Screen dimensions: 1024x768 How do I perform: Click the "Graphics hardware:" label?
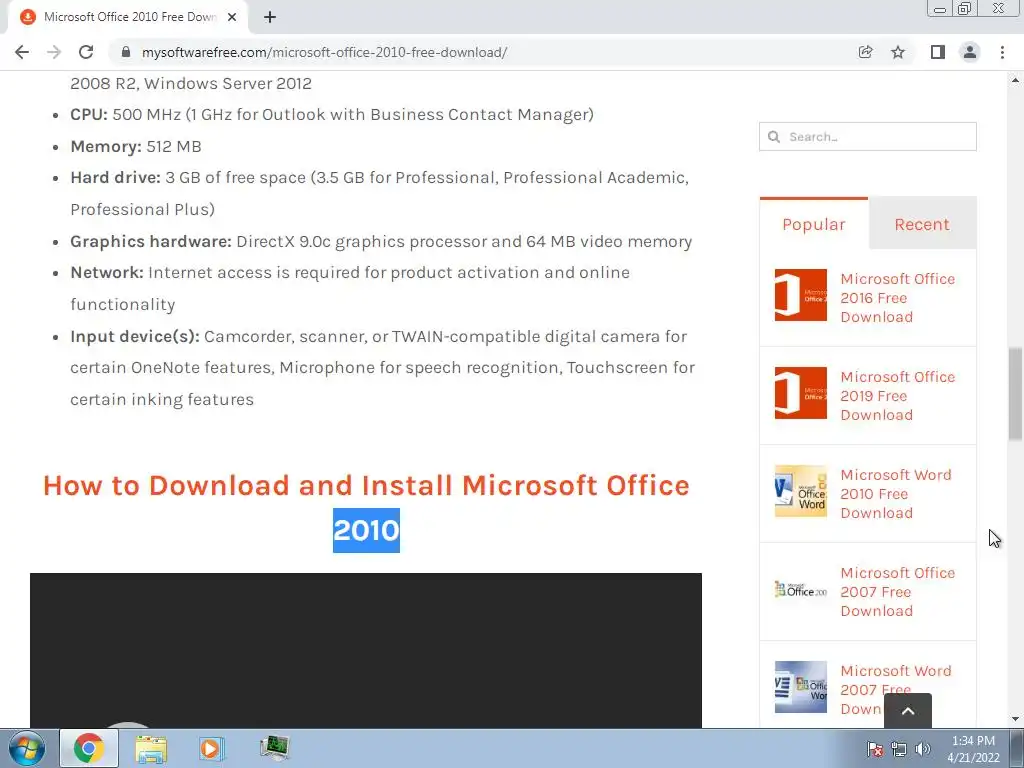point(151,242)
